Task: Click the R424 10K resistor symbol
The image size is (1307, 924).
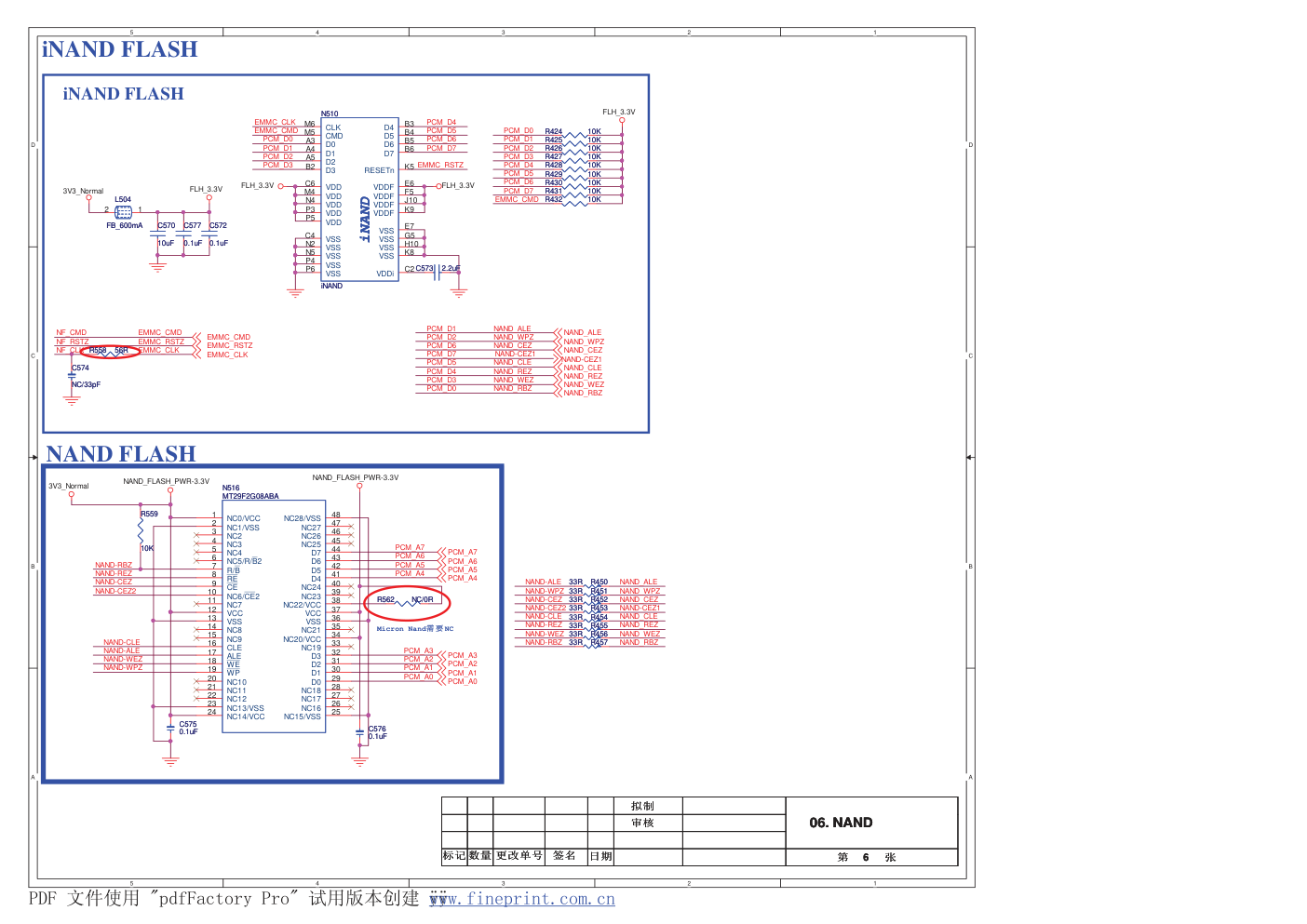Action: click(x=574, y=135)
